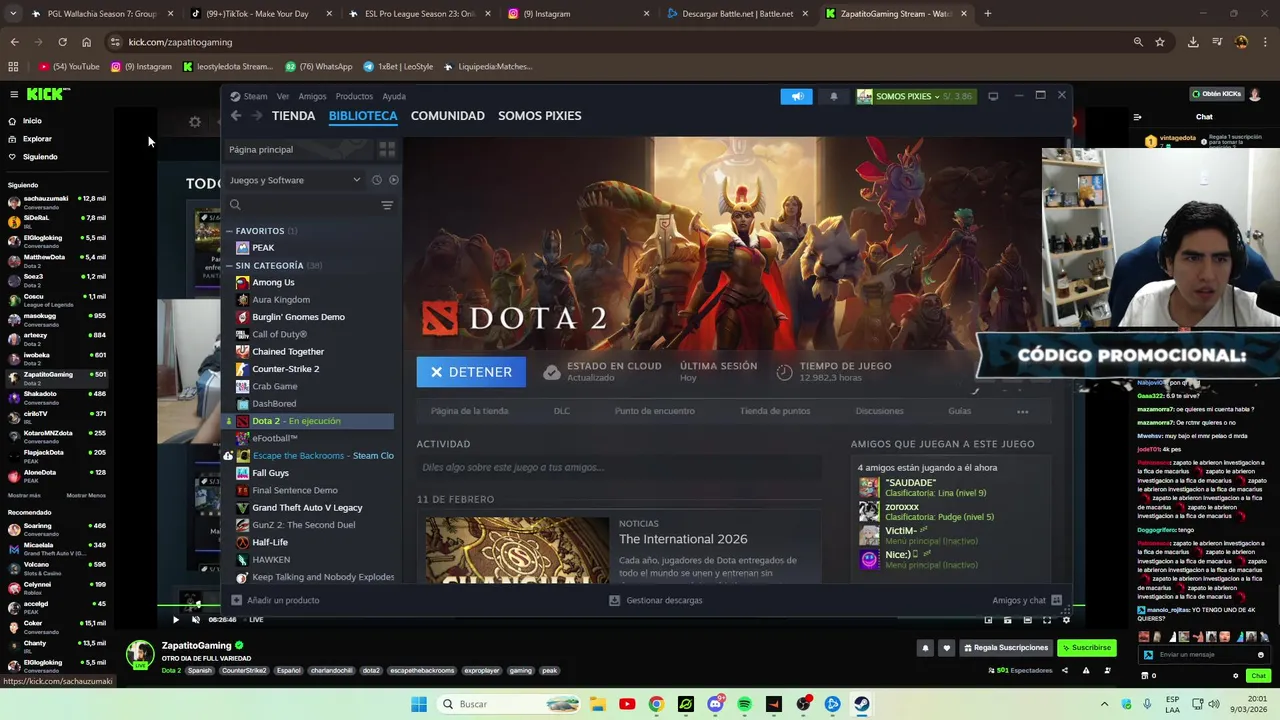Show hidden system tray icons
The image size is (1280, 720).
coord(1104,703)
